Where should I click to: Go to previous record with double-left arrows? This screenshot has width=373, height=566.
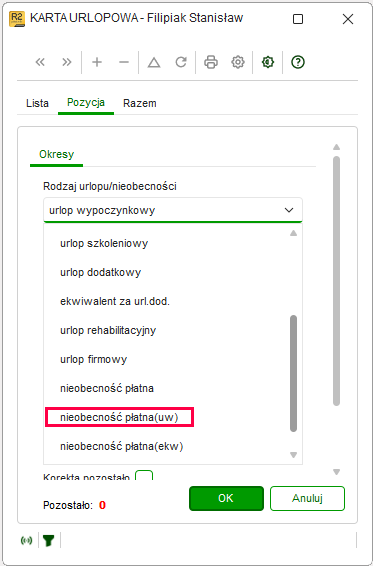pyautogui.click(x=40, y=62)
